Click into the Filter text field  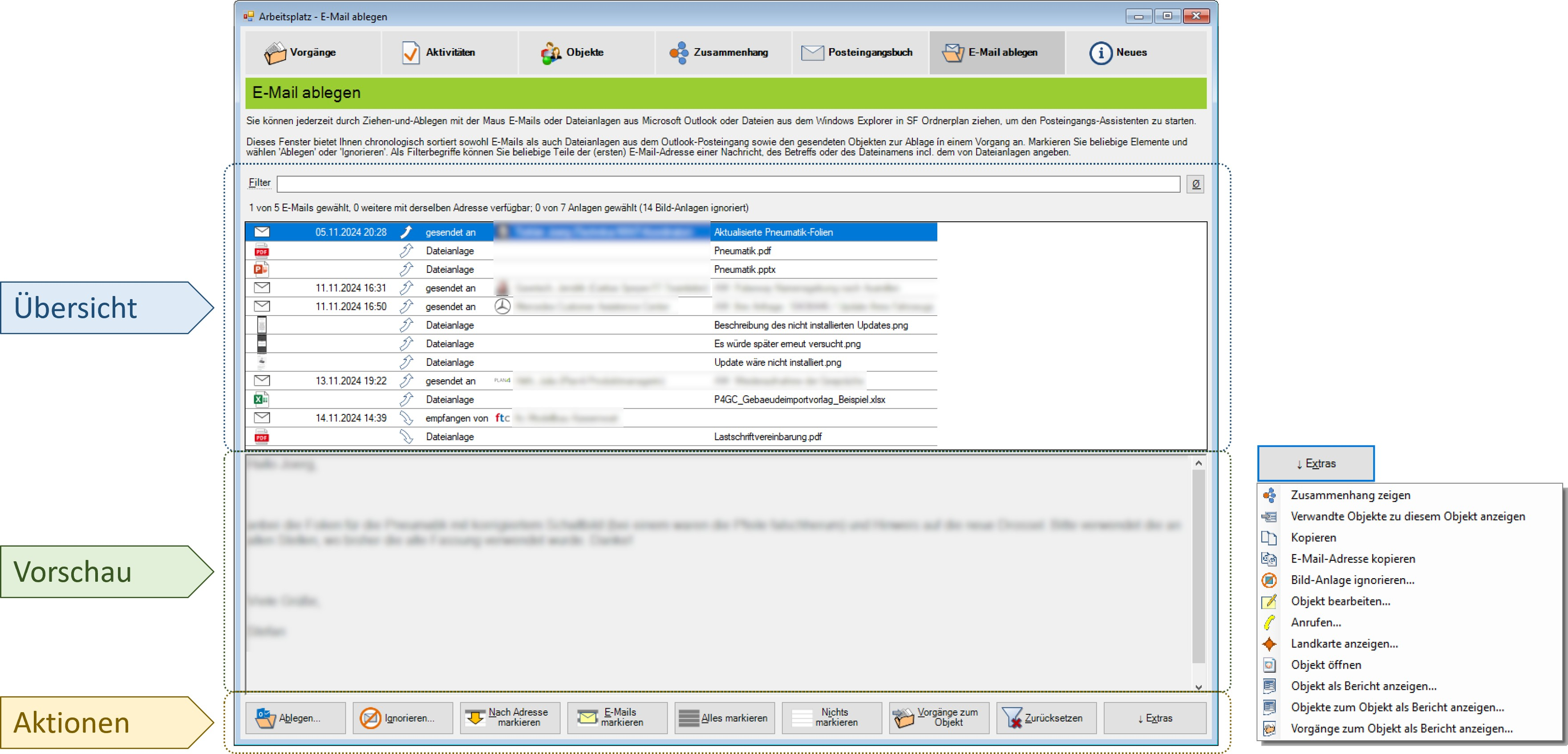pyautogui.click(x=728, y=184)
